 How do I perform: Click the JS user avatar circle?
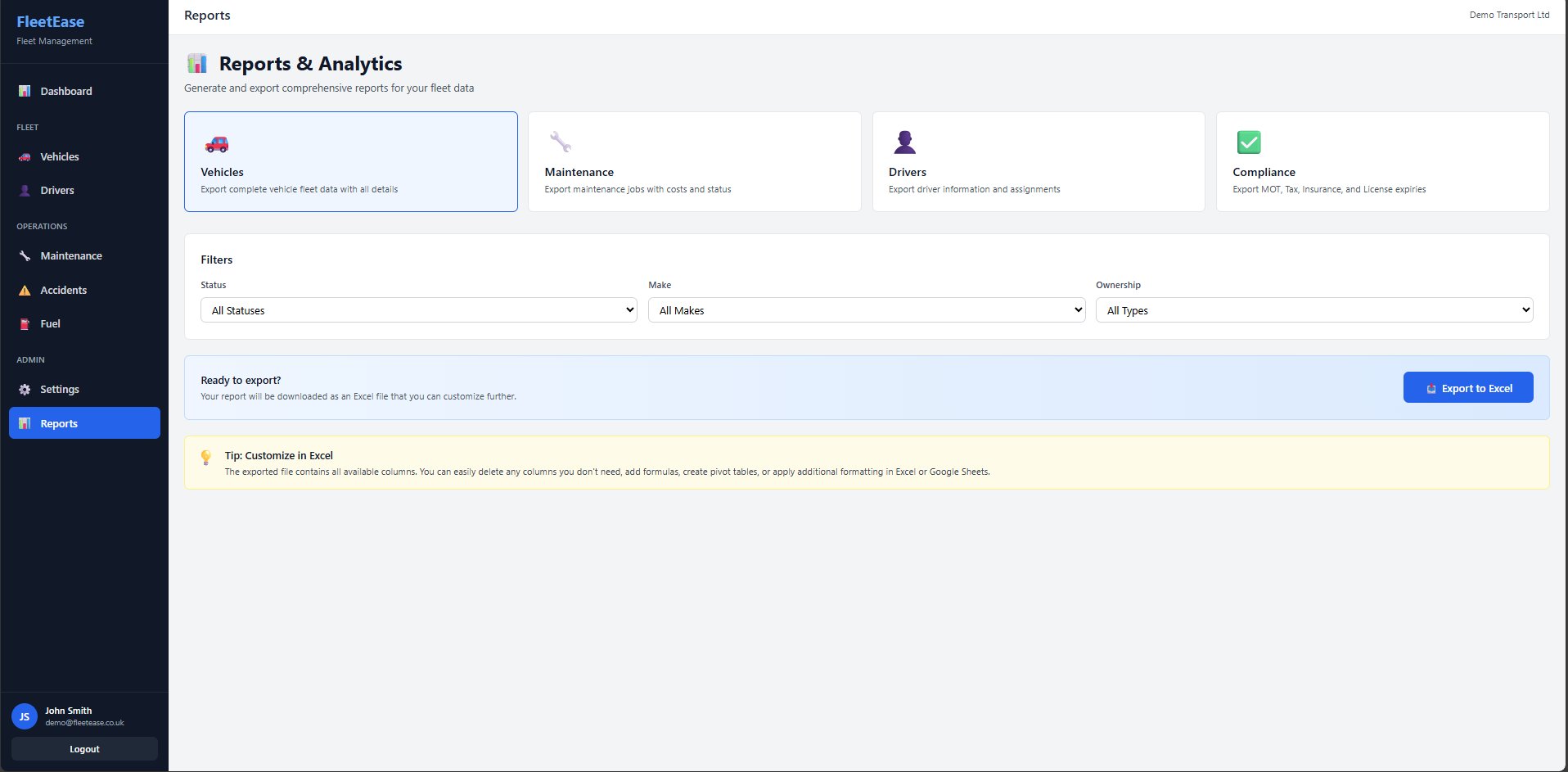25,716
